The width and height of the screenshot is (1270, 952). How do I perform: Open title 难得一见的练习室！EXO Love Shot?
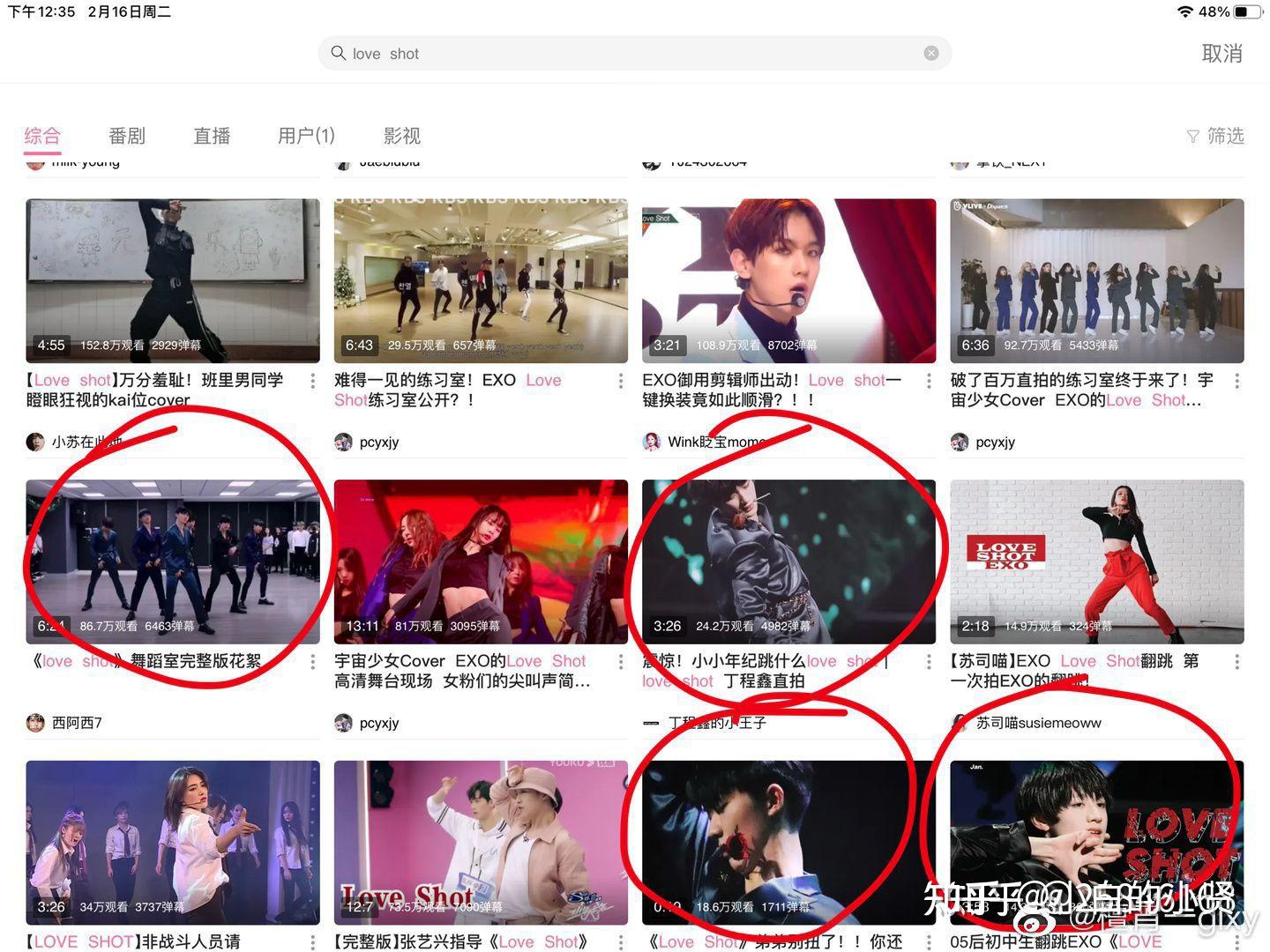[448, 390]
